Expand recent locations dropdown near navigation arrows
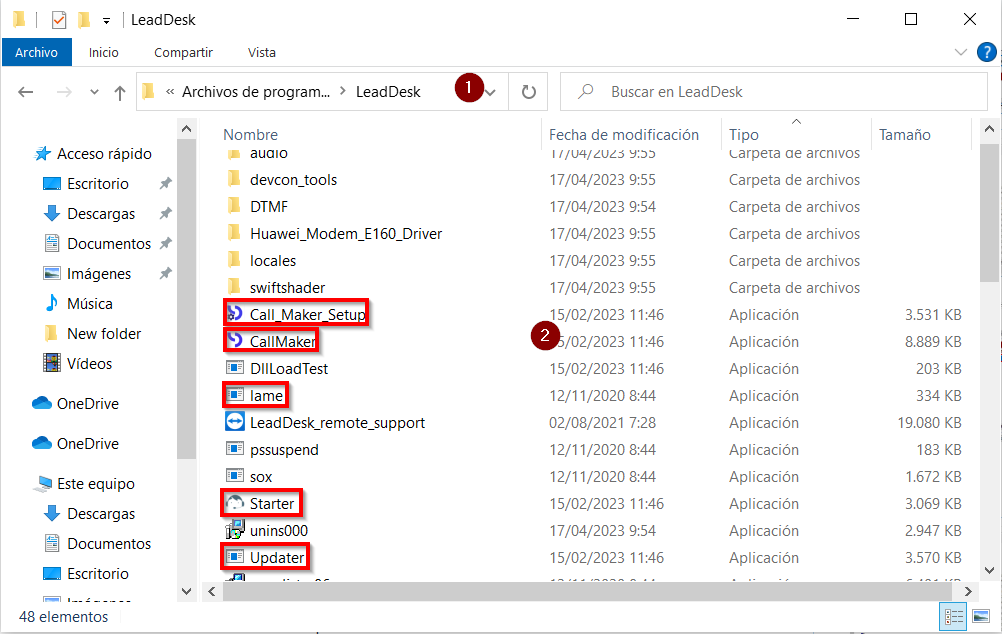The height and width of the screenshot is (634, 1002). point(95,92)
